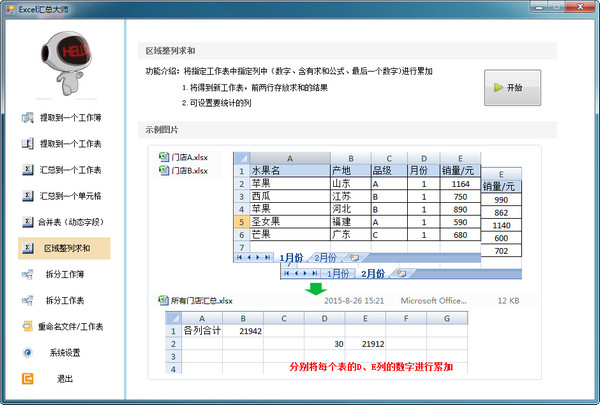Image resolution: width=600 pixels, height=405 pixels.
Task: Click the 提取到一个工作簿 sidebar icon
Action: coord(28,118)
